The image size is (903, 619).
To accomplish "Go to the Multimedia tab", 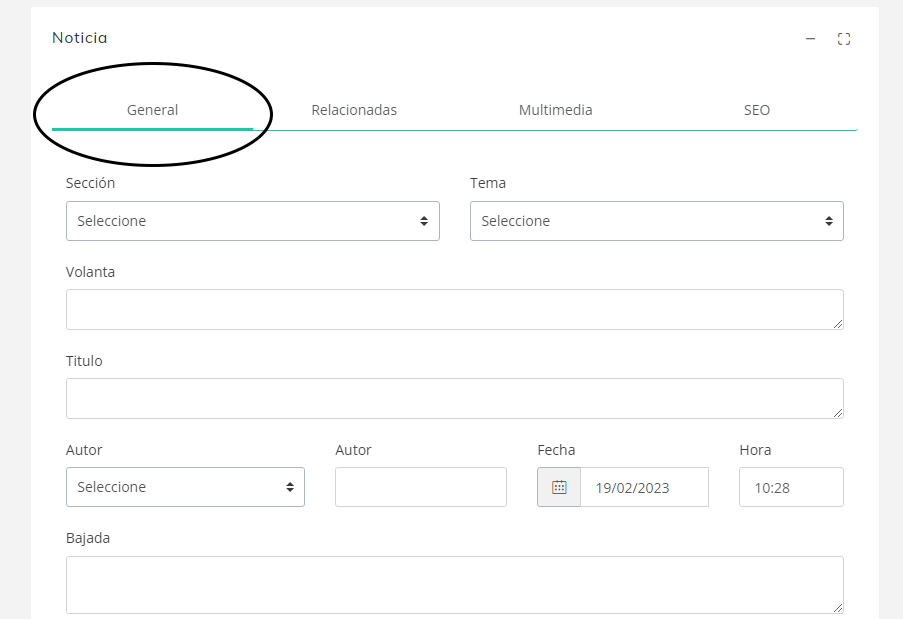I will click(555, 110).
